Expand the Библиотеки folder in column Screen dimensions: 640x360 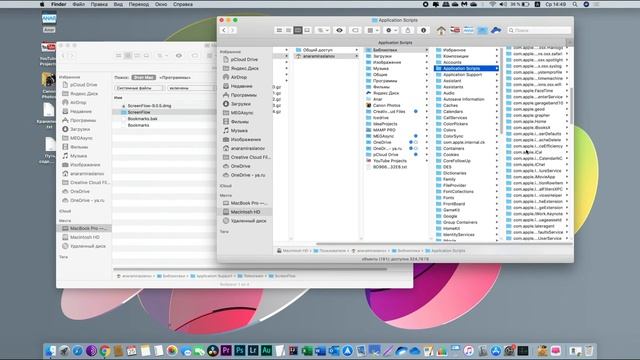427,50
